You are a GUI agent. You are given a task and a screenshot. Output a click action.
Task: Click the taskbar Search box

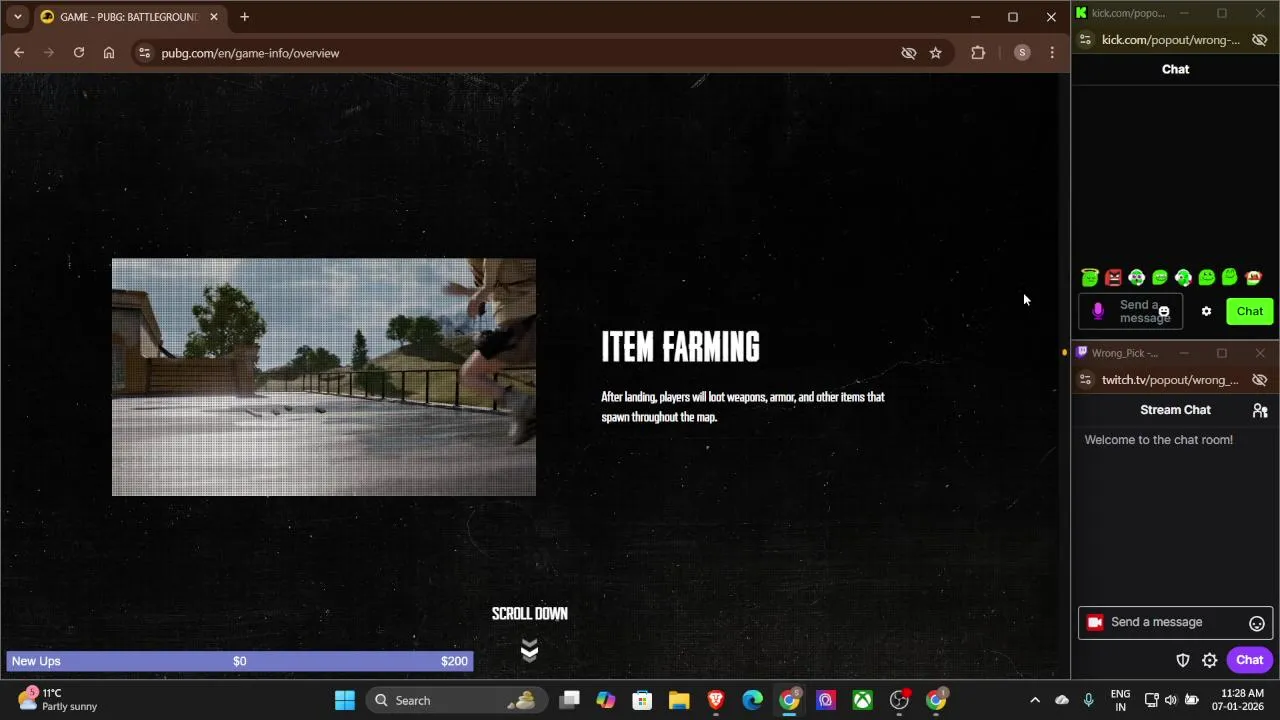(x=455, y=700)
